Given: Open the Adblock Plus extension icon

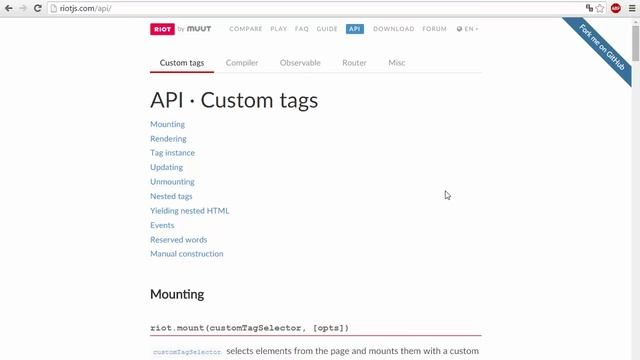Looking at the screenshot, I should (616, 8).
